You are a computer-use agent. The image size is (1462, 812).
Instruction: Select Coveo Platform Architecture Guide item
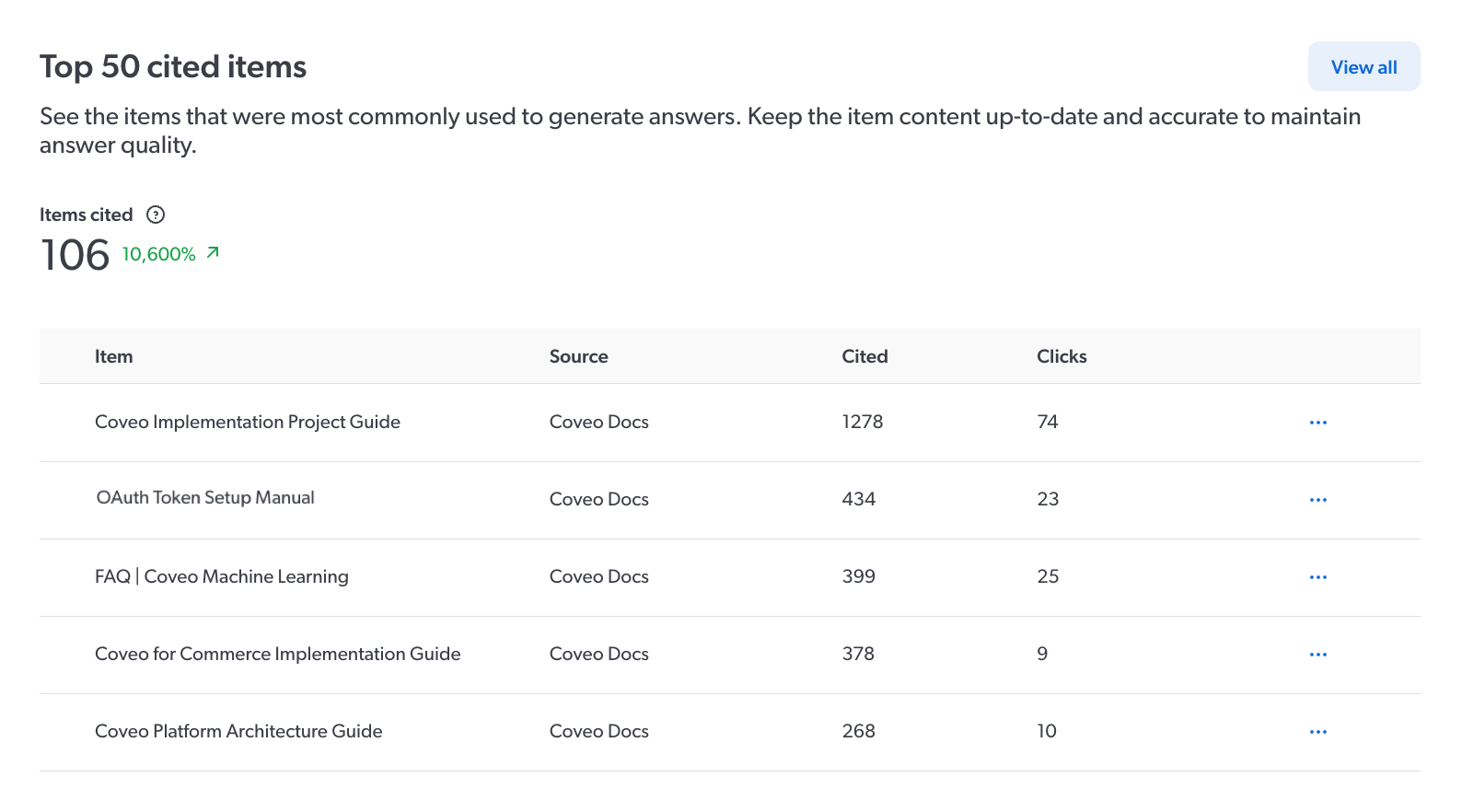point(238,731)
